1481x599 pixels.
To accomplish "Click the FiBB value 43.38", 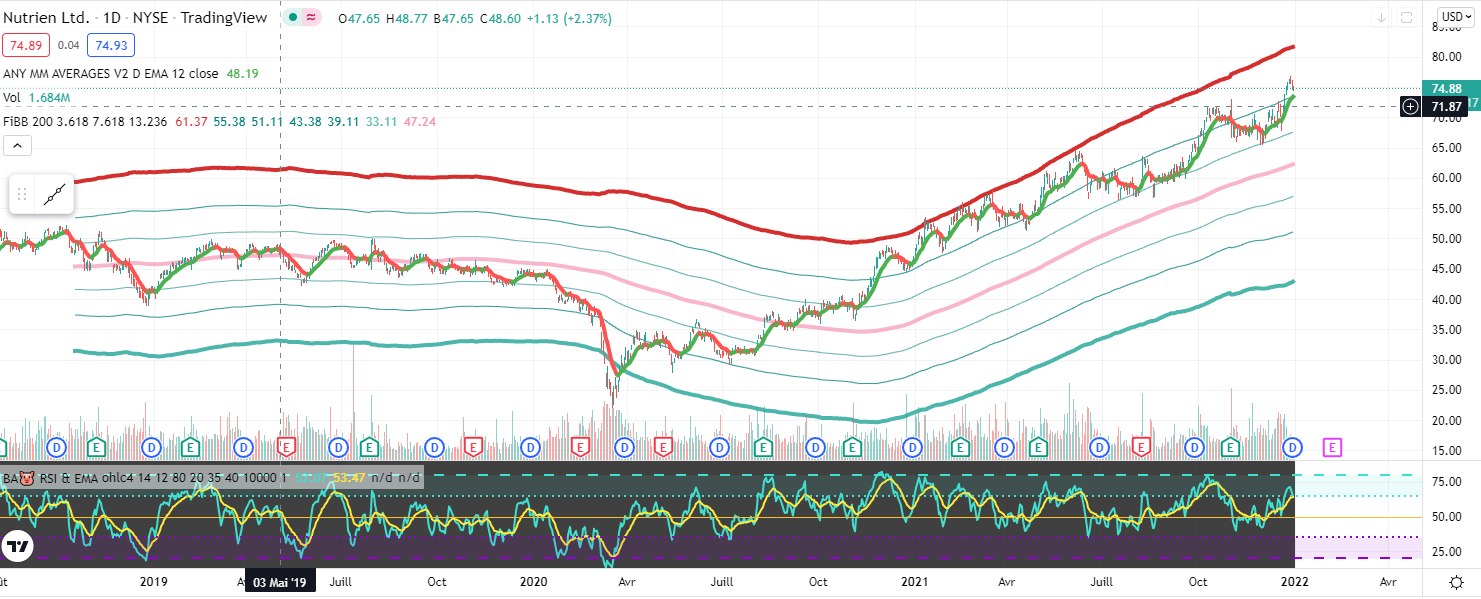I will click(x=305, y=121).
